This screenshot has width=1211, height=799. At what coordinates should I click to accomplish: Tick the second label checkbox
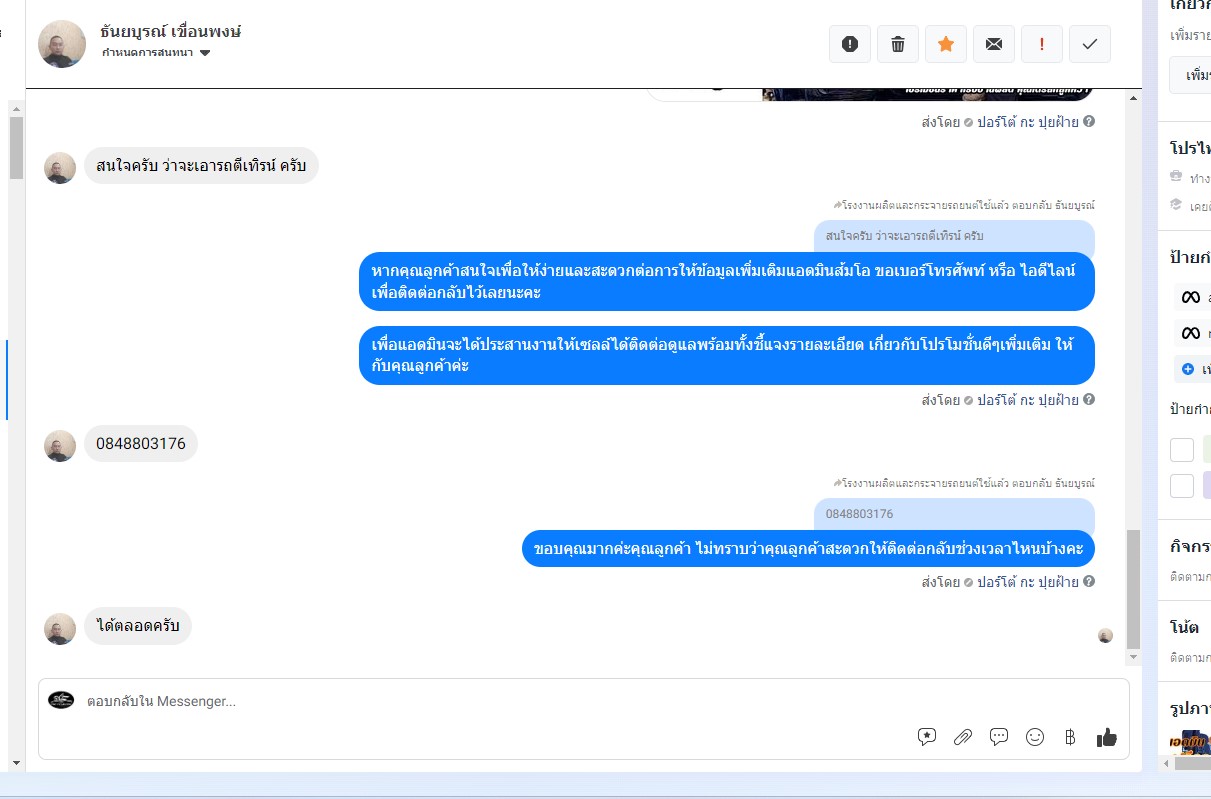click(1182, 486)
